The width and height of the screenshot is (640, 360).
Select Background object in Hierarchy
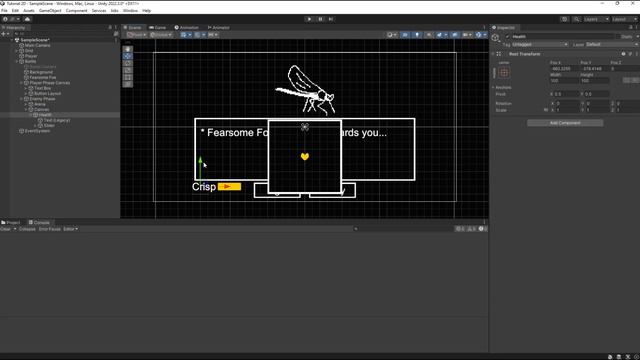pos(41,72)
